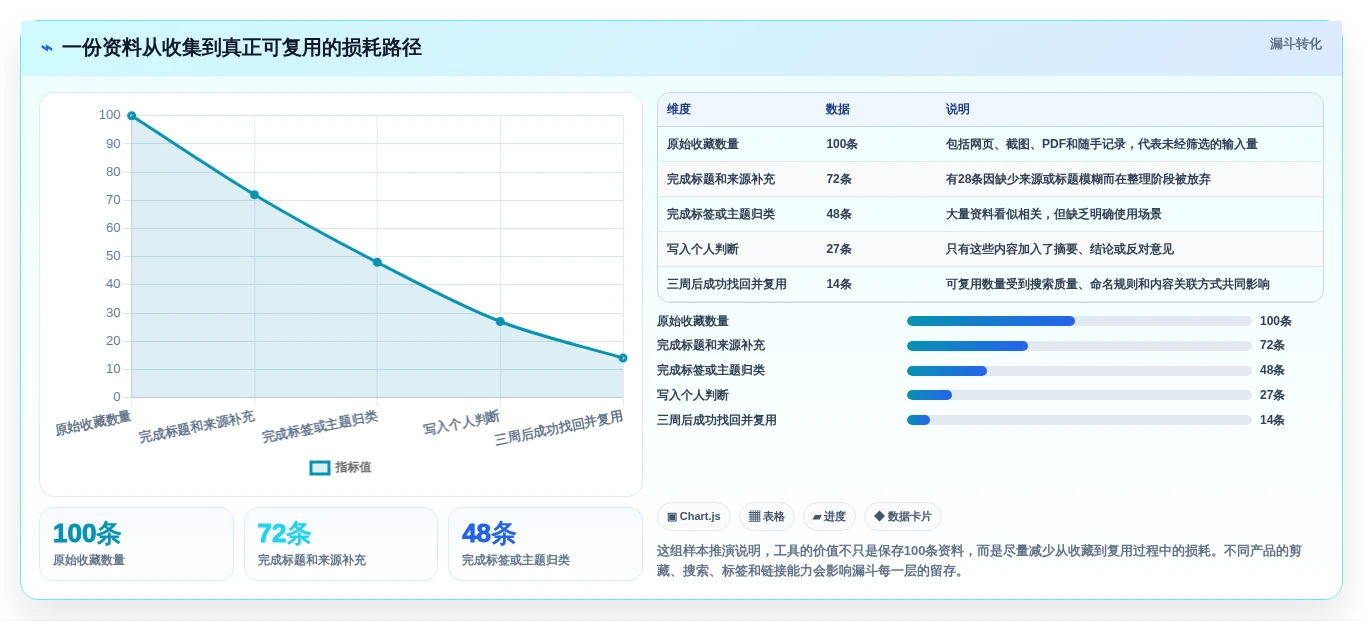Click description starting 大量资料看似相关

pyautogui.click(x=1054, y=214)
